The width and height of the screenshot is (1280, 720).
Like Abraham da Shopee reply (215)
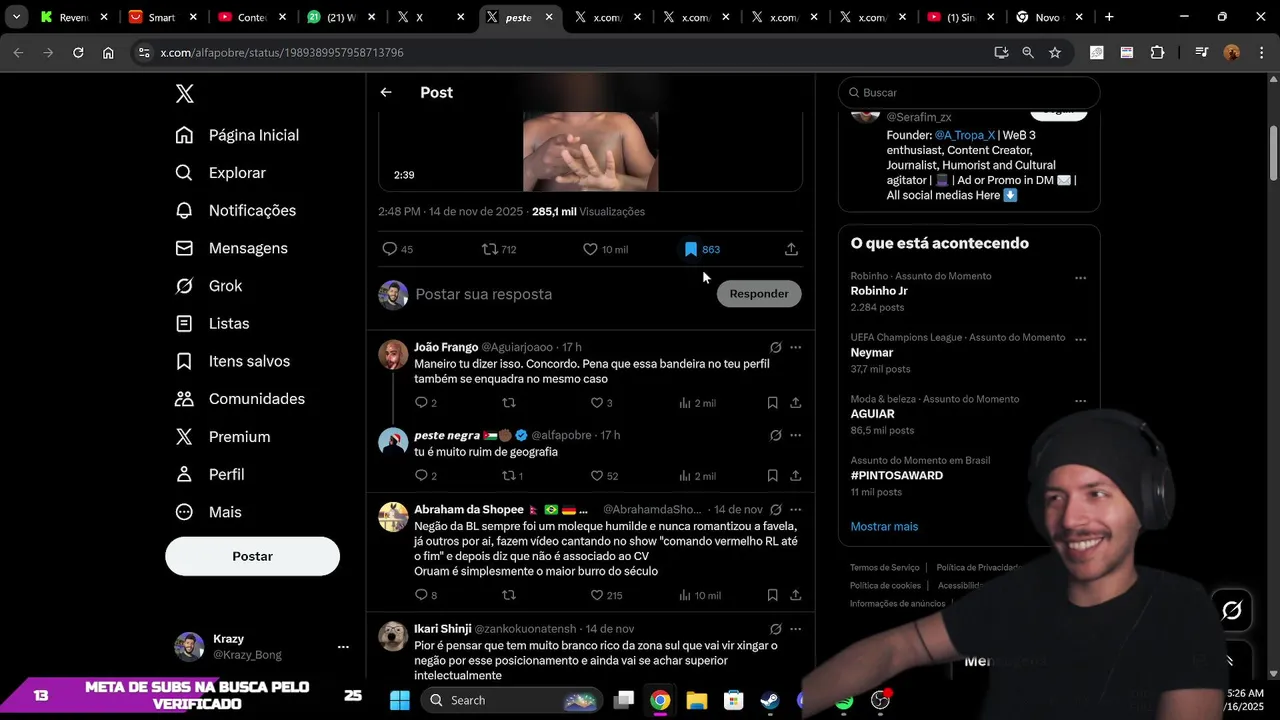tap(606, 595)
